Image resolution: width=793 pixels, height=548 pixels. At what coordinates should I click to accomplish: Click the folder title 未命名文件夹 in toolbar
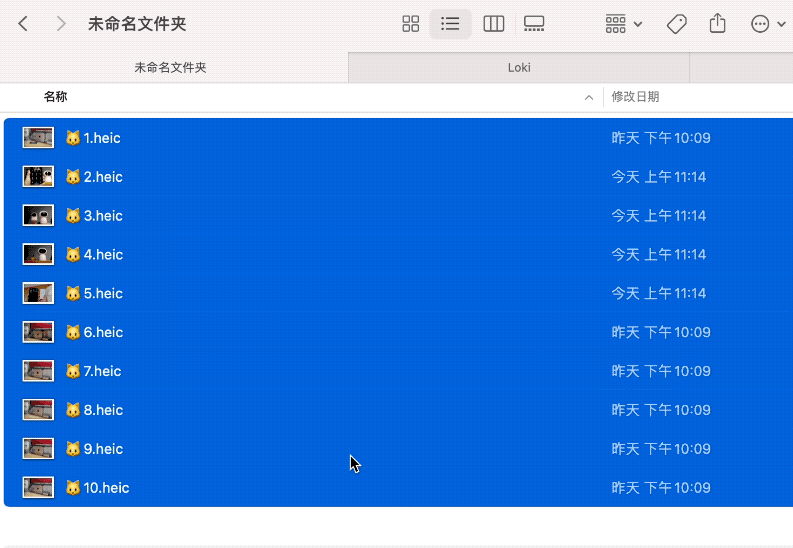pyautogui.click(x=137, y=24)
